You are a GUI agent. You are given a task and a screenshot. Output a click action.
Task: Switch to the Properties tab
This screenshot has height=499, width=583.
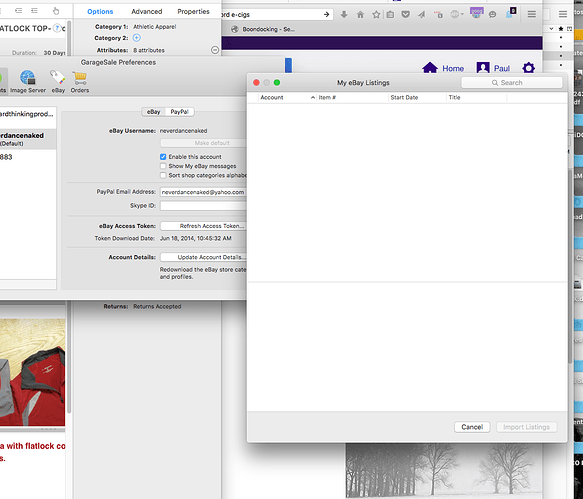point(193,12)
